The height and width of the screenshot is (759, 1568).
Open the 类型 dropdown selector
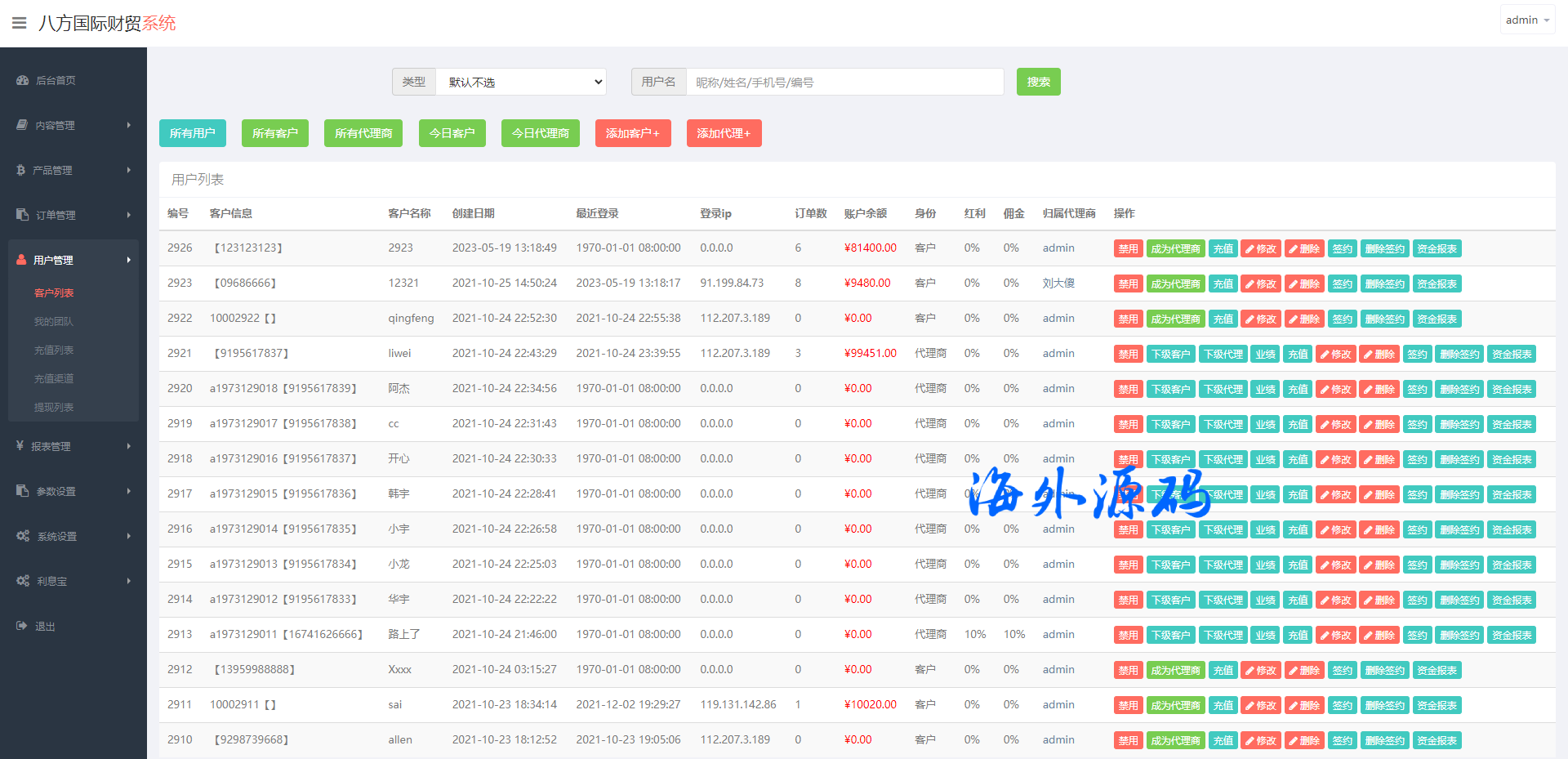coord(521,82)
